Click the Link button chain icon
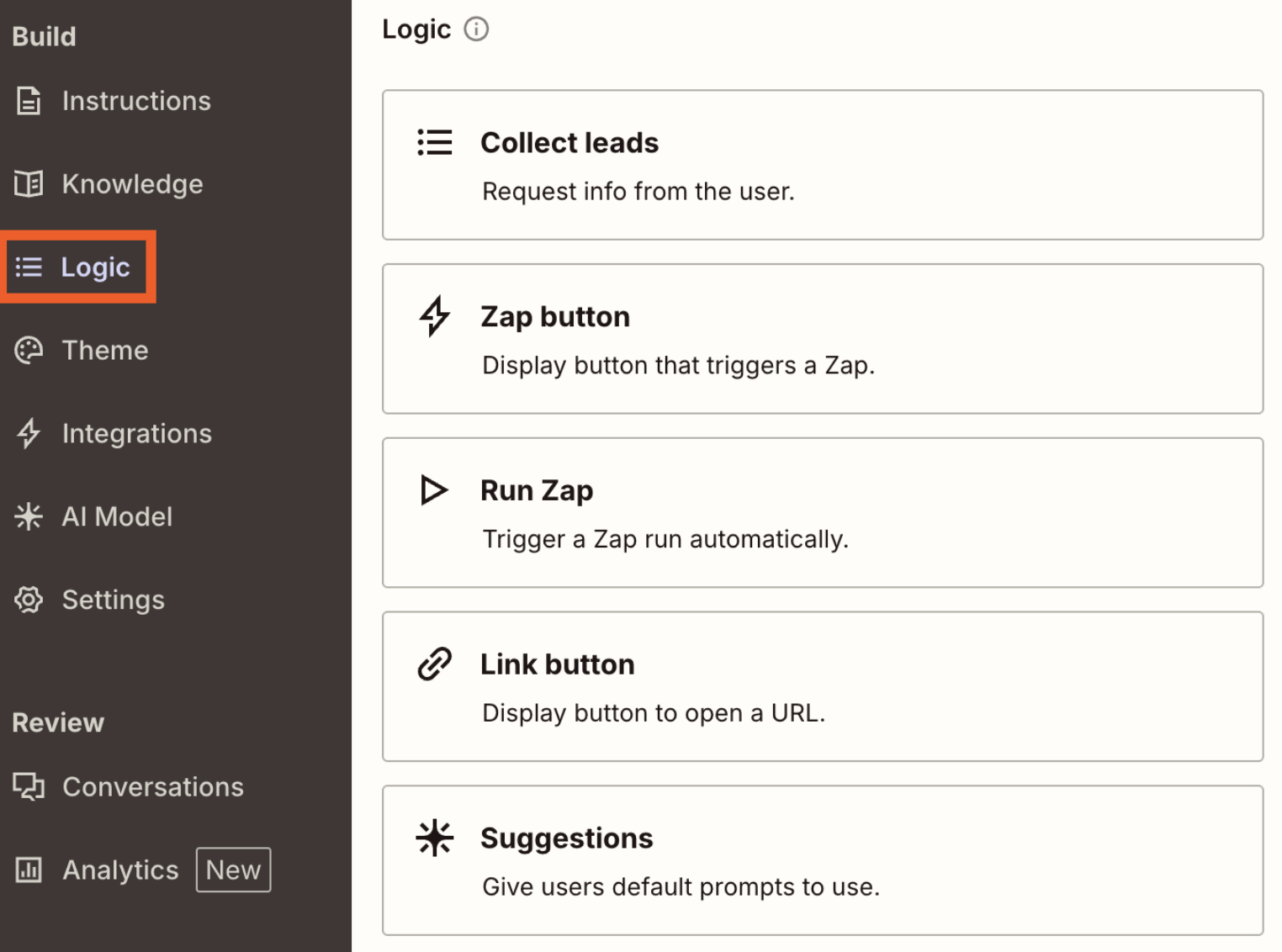The width and height of the screenshot is (1282, 952). tap(433, 664)
